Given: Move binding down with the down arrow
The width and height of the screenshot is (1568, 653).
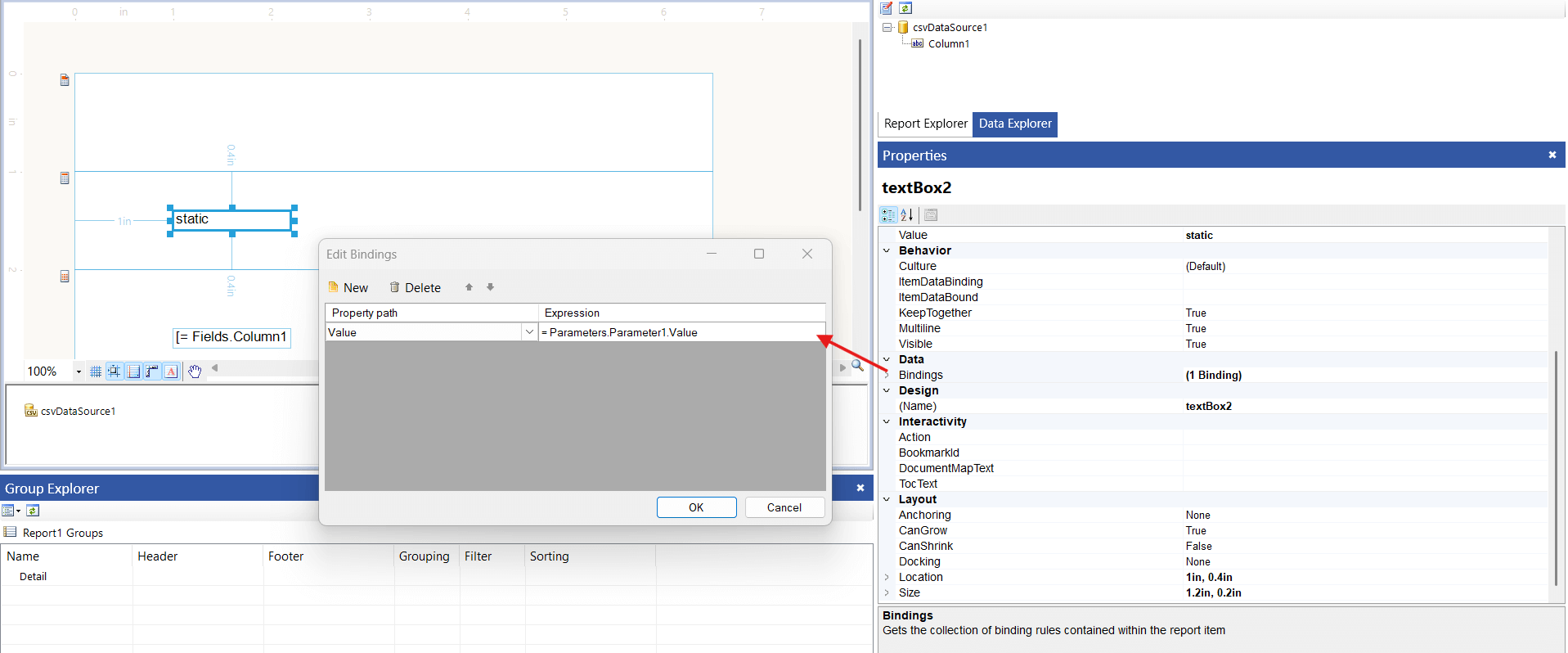Looking at the screenshot, I should (x=491, y=287).
